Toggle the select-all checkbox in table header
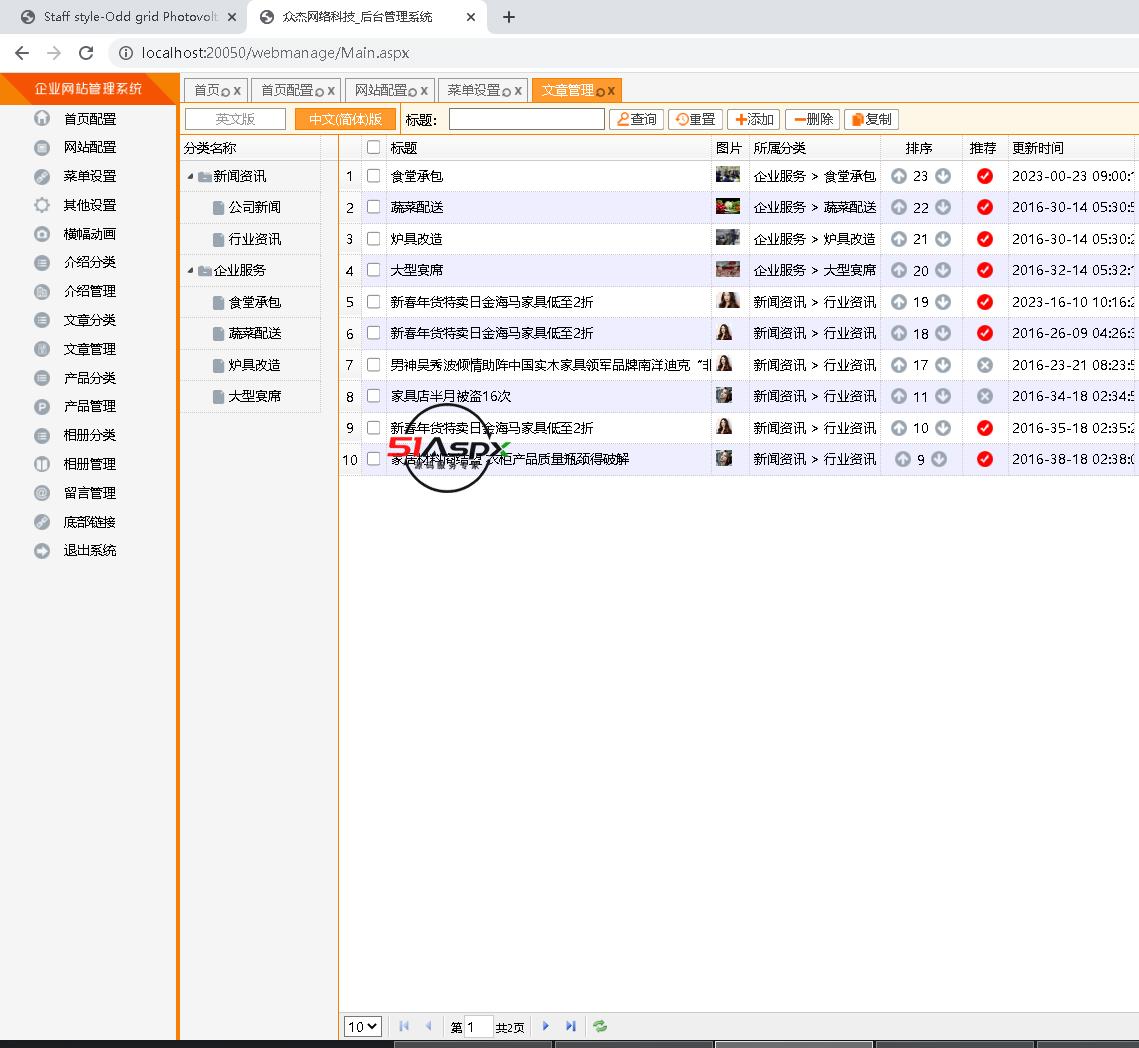Viewport: 1139px width, 1048px height. point(373,148)
